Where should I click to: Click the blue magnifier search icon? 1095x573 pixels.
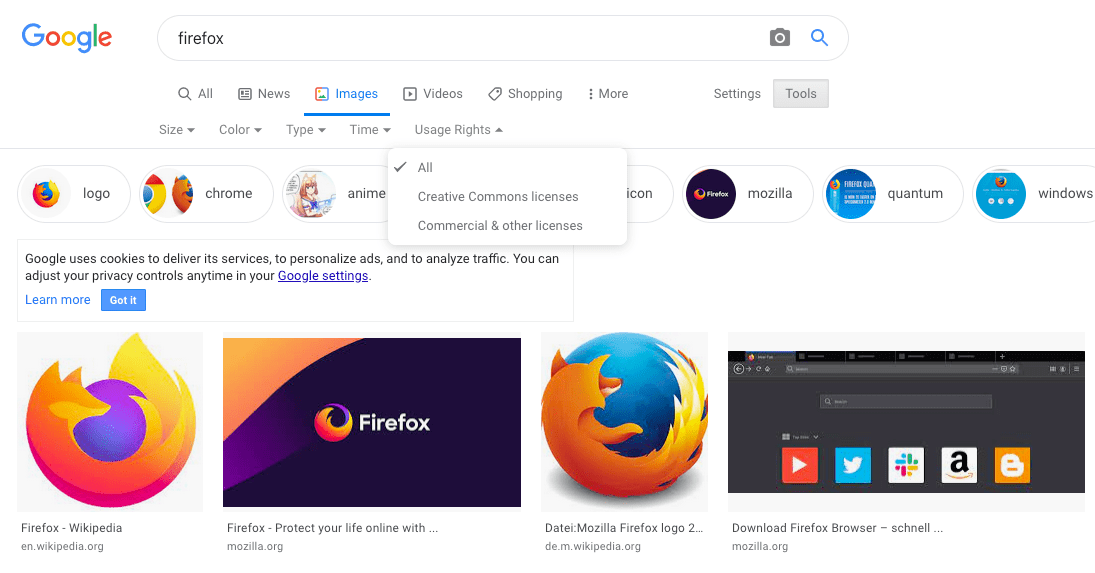819,38
